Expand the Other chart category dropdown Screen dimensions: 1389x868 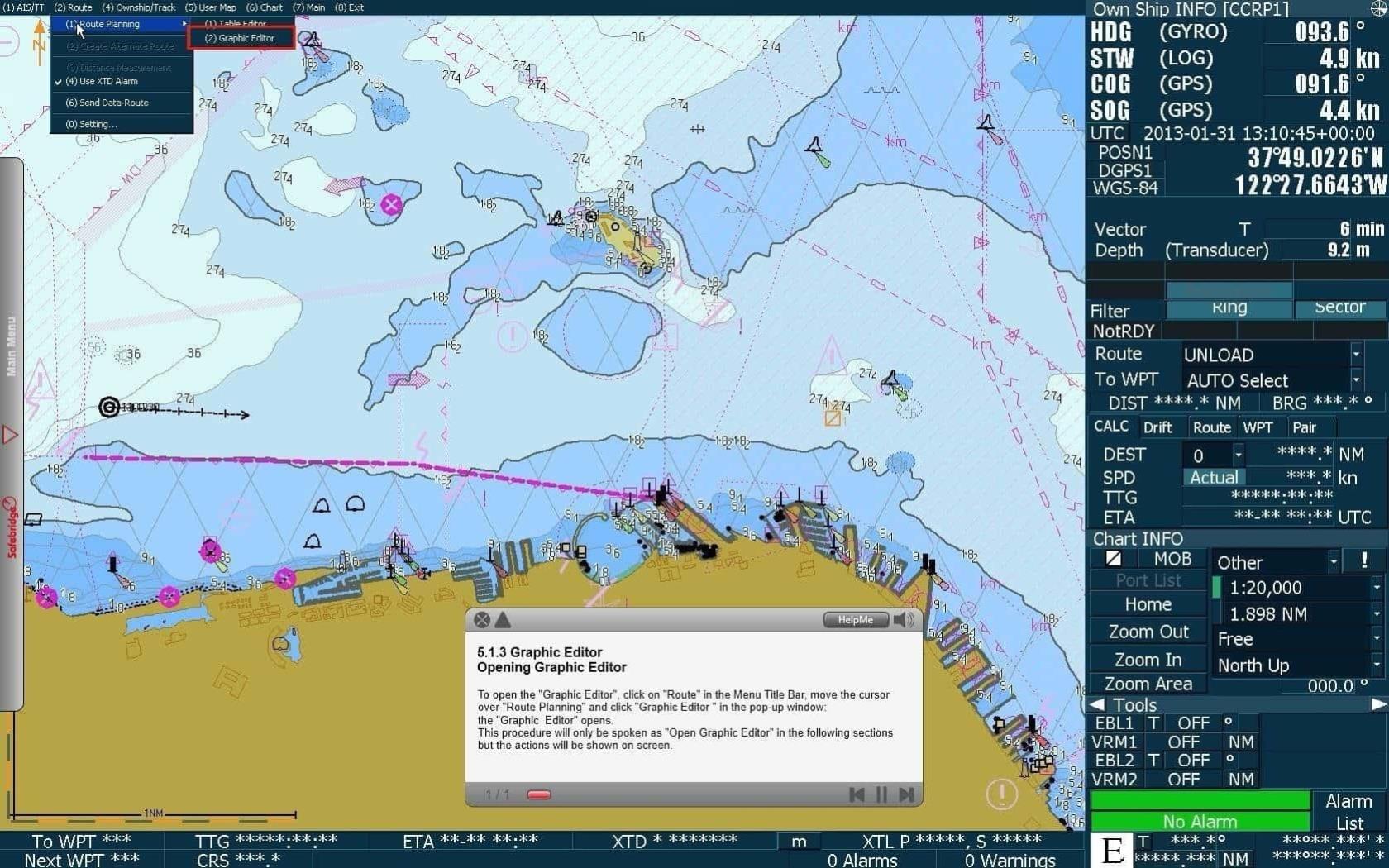[x=1333, y=561]
